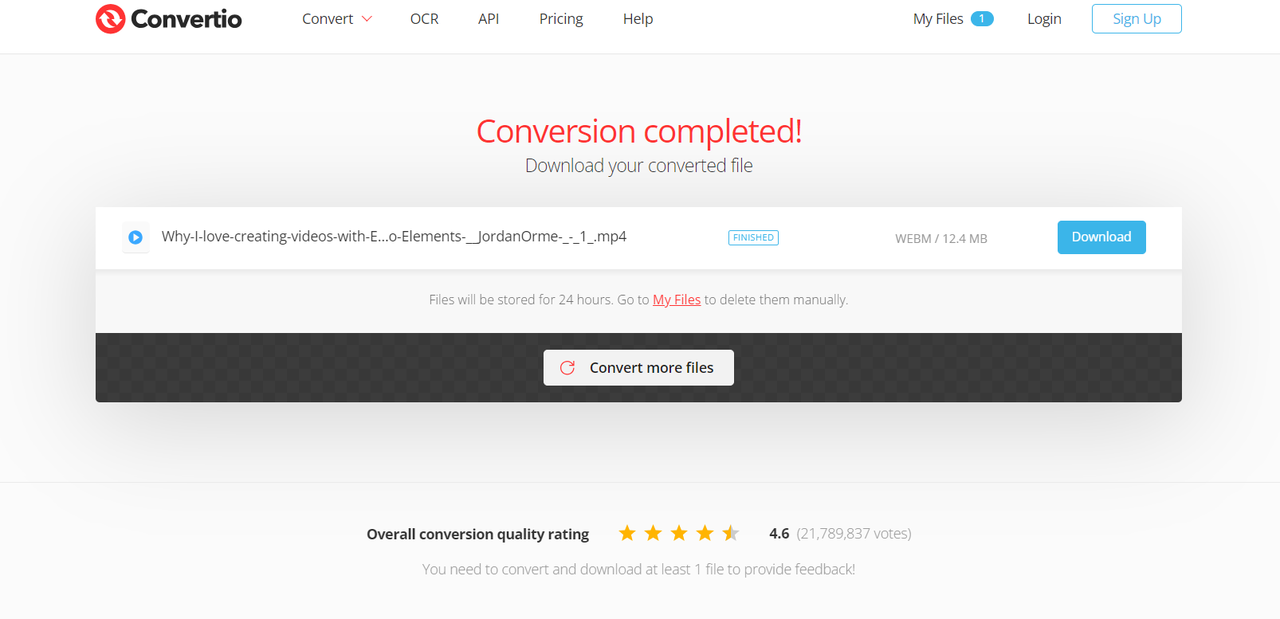Image resolution: width=1280 pixels, height=619 pixels.
Task: Open the API page
Action: click(488, 19)
